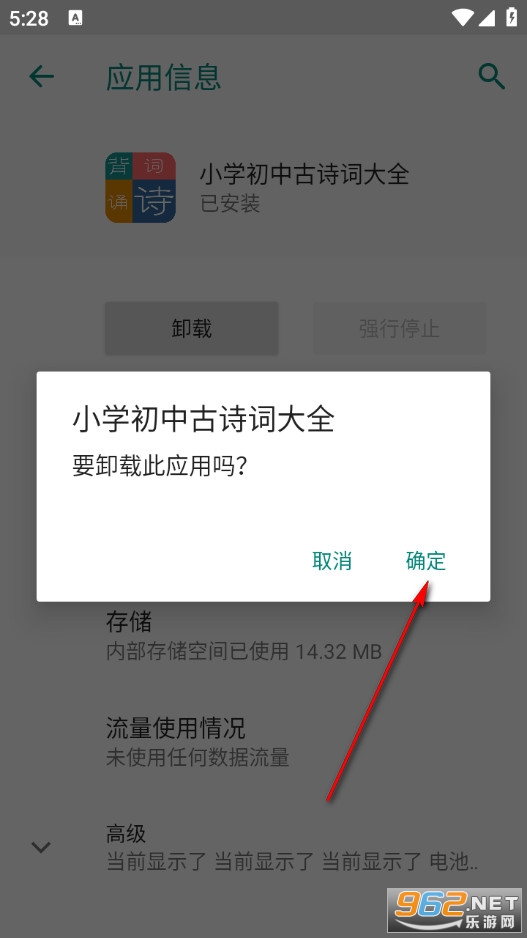Screen dimensions: 527x938
Task: Tap the dialog title 小学初中古诗词大全
Action: coord(203,419)
